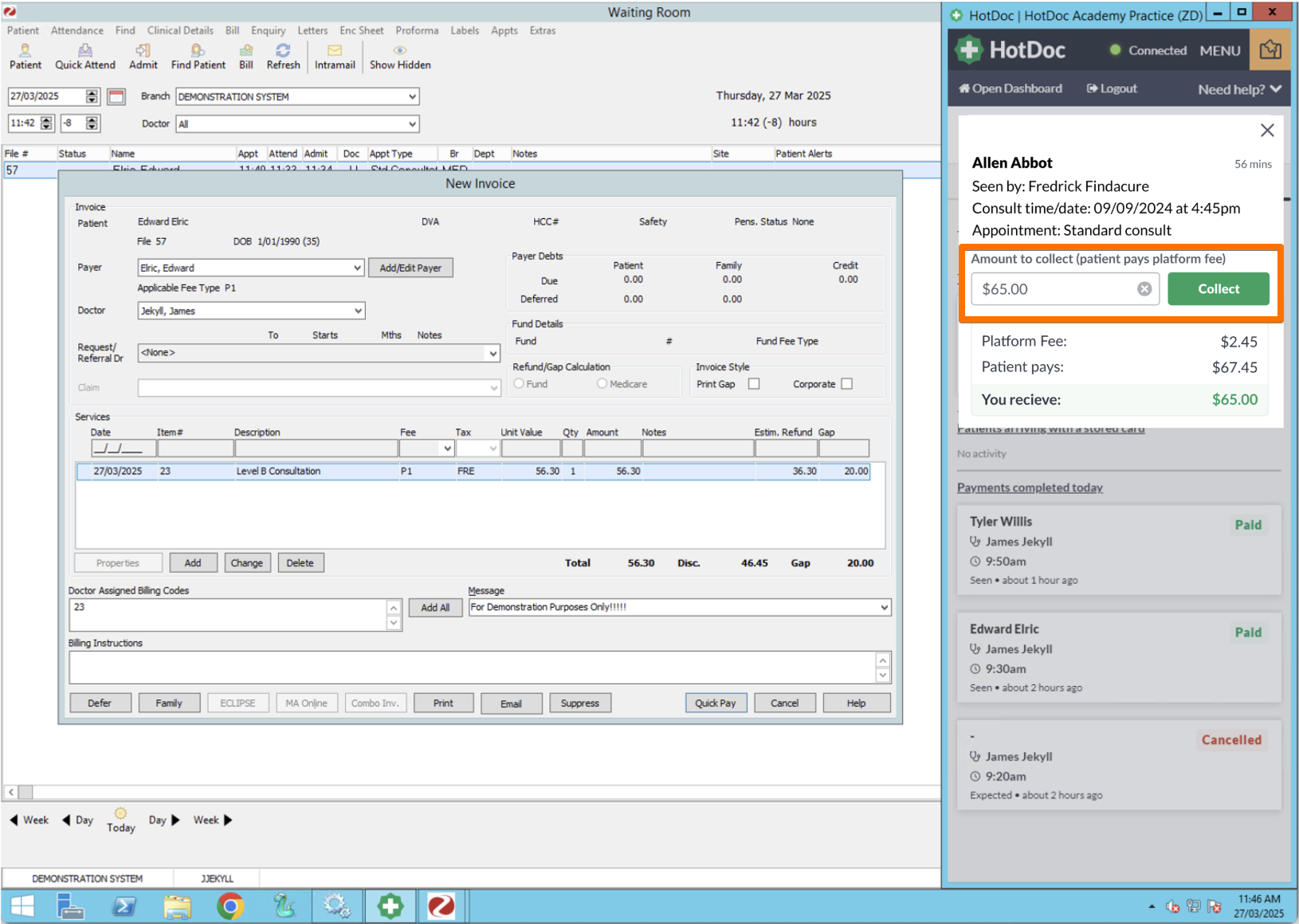
Task: Open the Message dropdown
Action: (x=884, y=608)
